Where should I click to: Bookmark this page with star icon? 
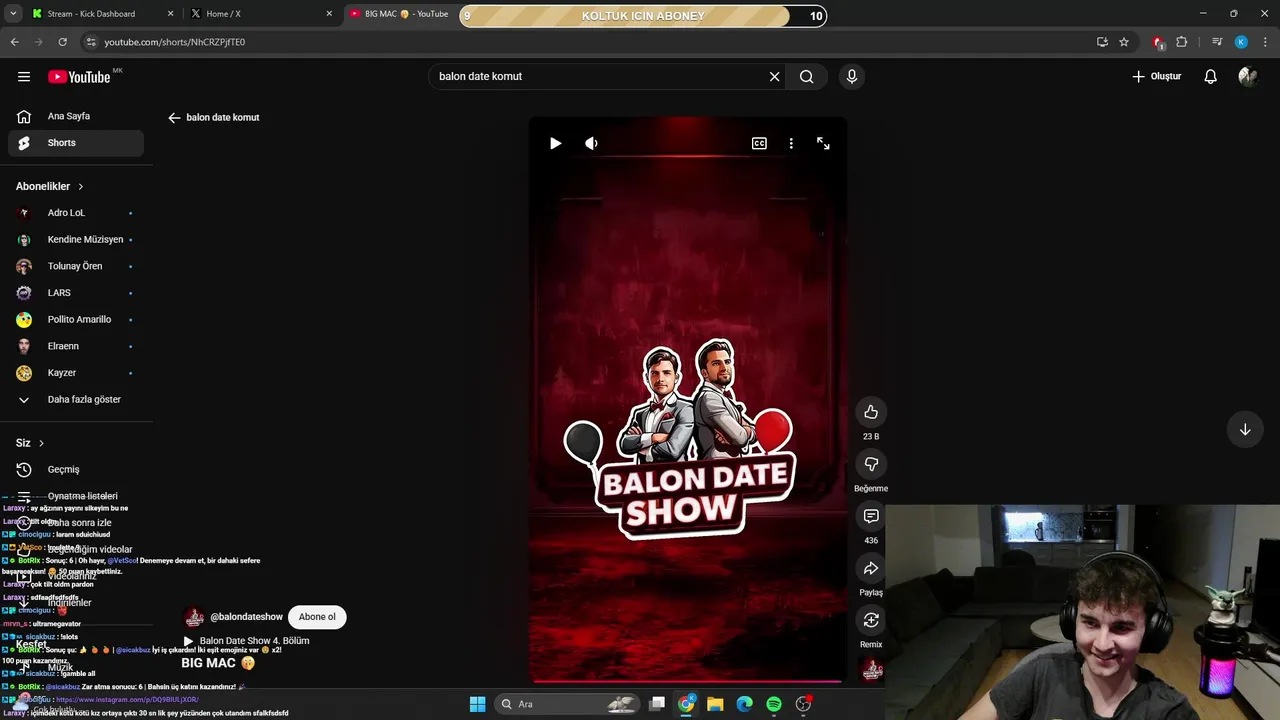(x=1124, y=42)
